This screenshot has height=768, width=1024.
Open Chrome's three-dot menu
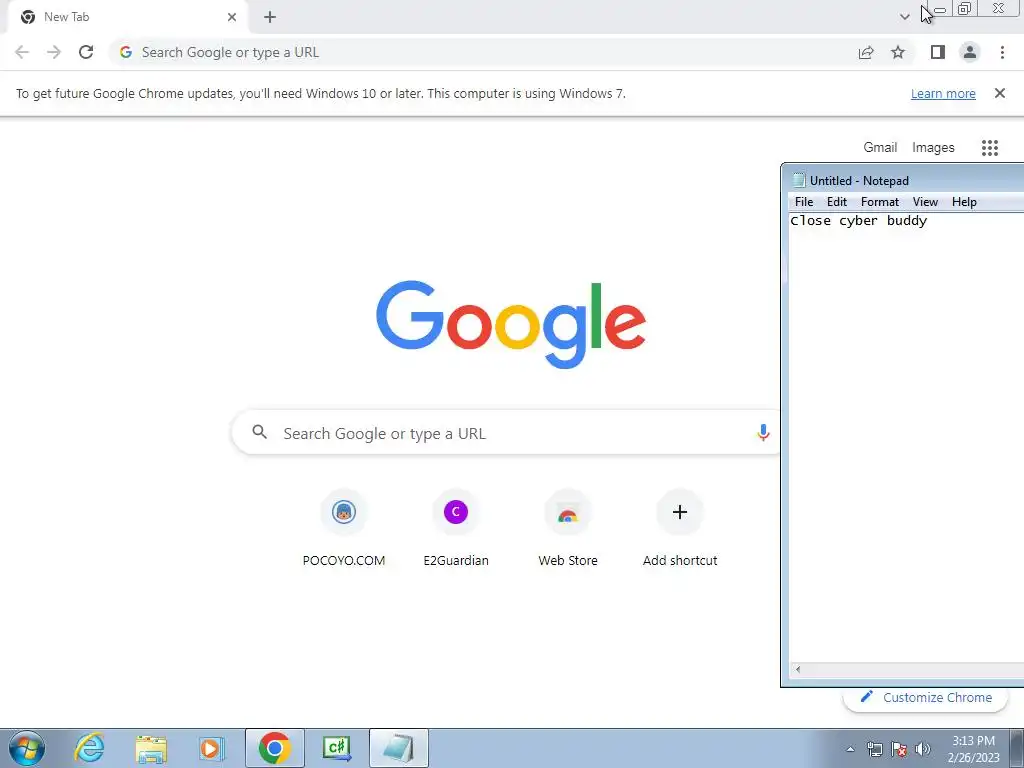point(1002,52)
